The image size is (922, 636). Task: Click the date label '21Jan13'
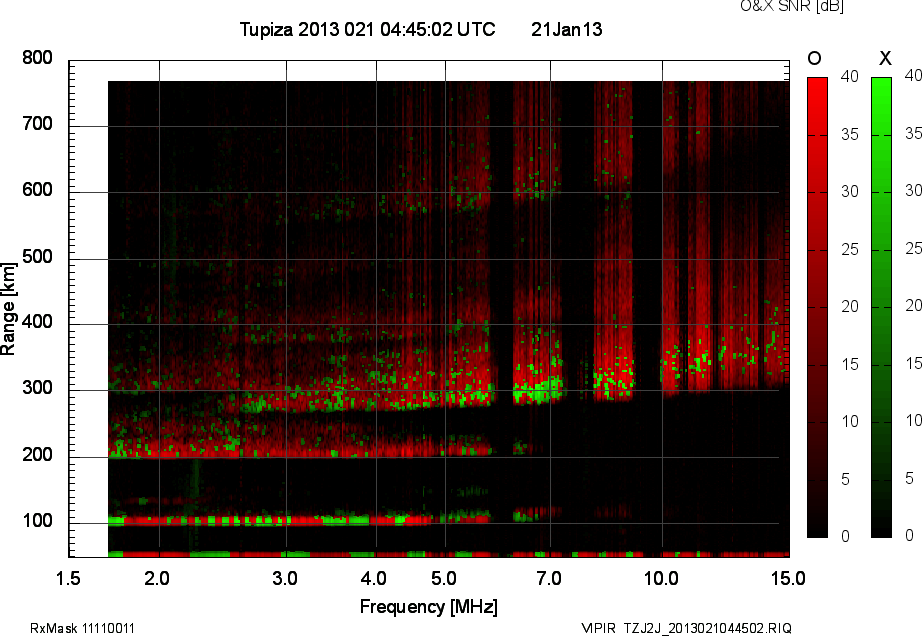pyautogui.click(x=566, y=29)
